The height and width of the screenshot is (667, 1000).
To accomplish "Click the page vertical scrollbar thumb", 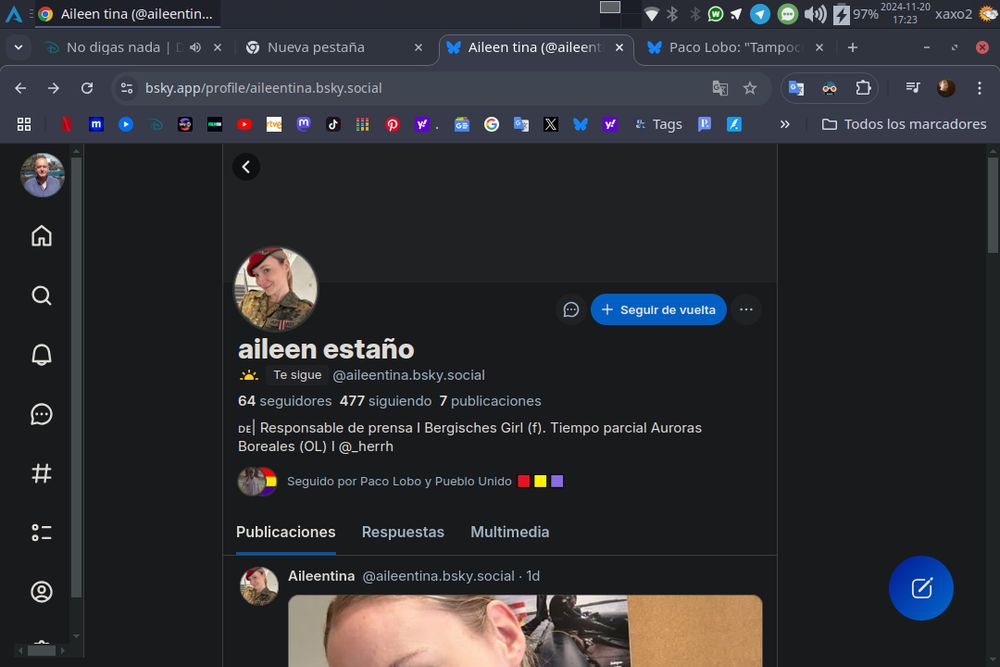I will 992,204.
